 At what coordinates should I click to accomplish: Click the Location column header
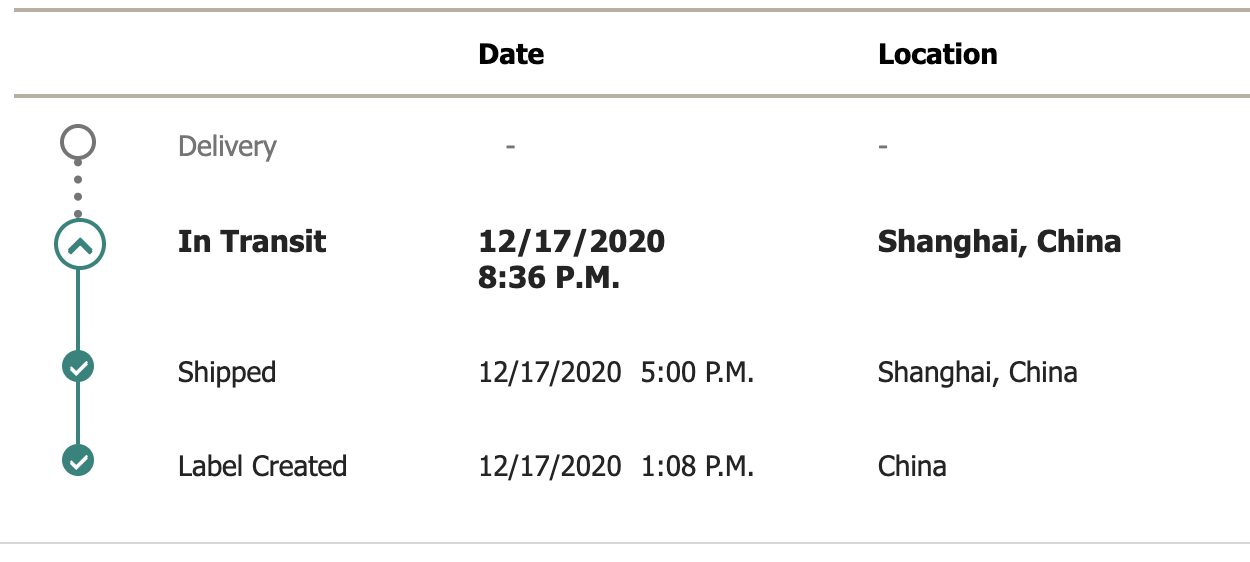click(937, 54)
